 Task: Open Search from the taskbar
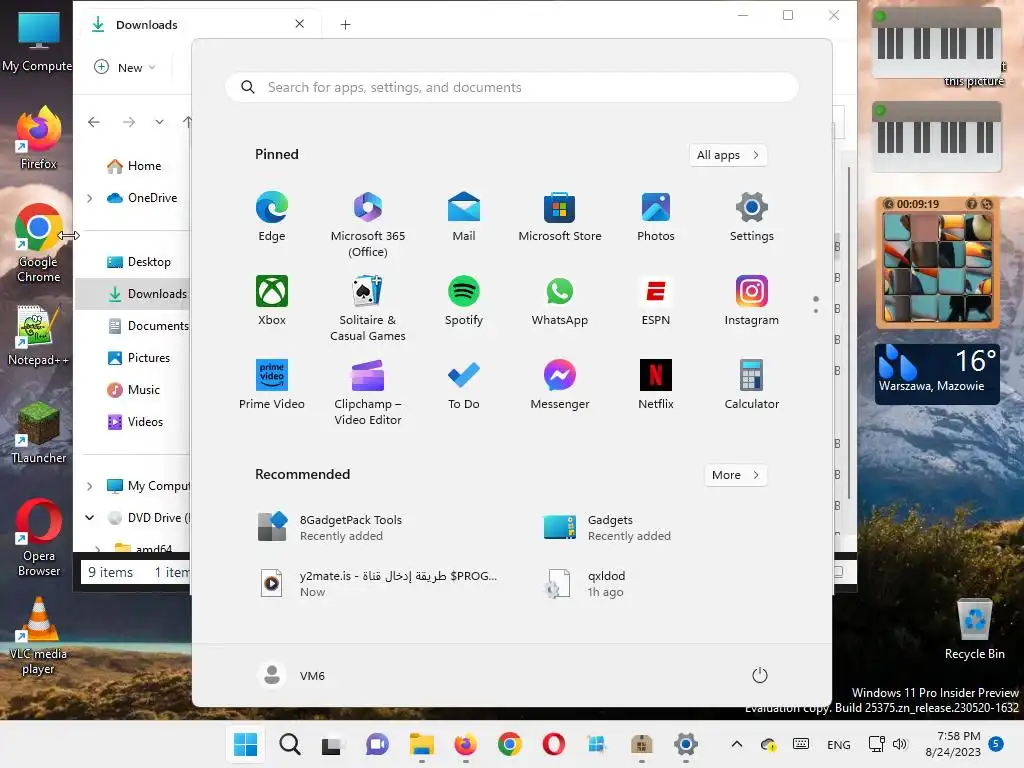[x=290, y=744]
